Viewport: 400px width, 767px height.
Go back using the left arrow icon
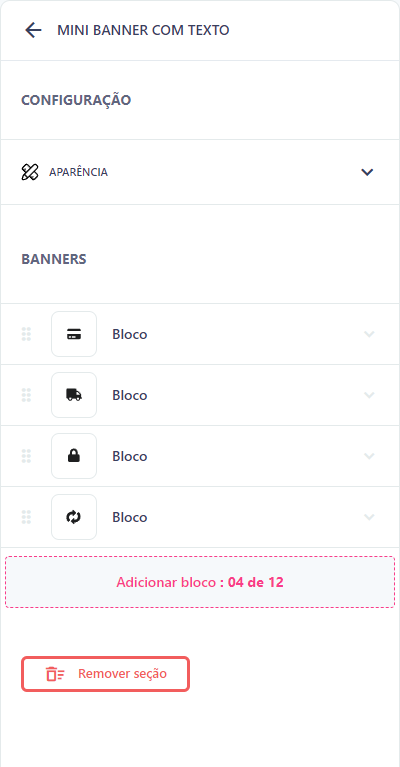(x=33, y=30)
